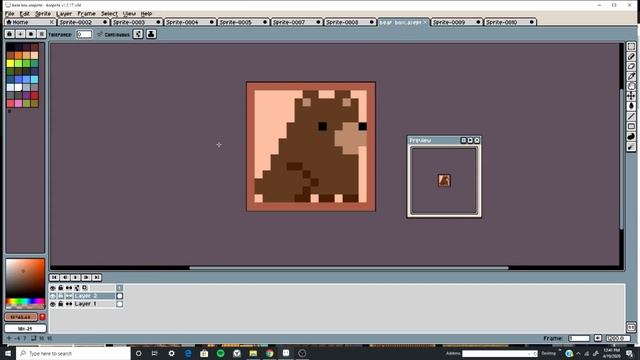Pick the yellow swatch in palette
Viewport: 640px width, 360px height.
coord(10,63)
